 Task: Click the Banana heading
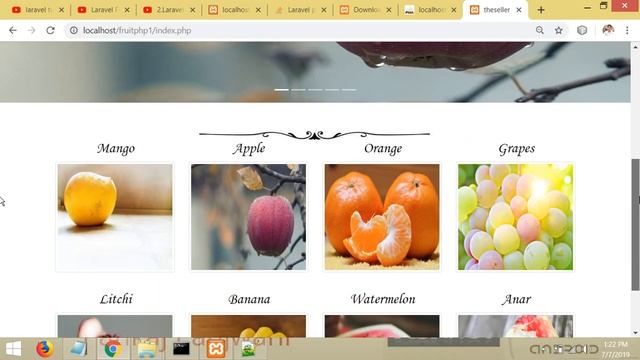pyautogui.click(x=249, y=299)
